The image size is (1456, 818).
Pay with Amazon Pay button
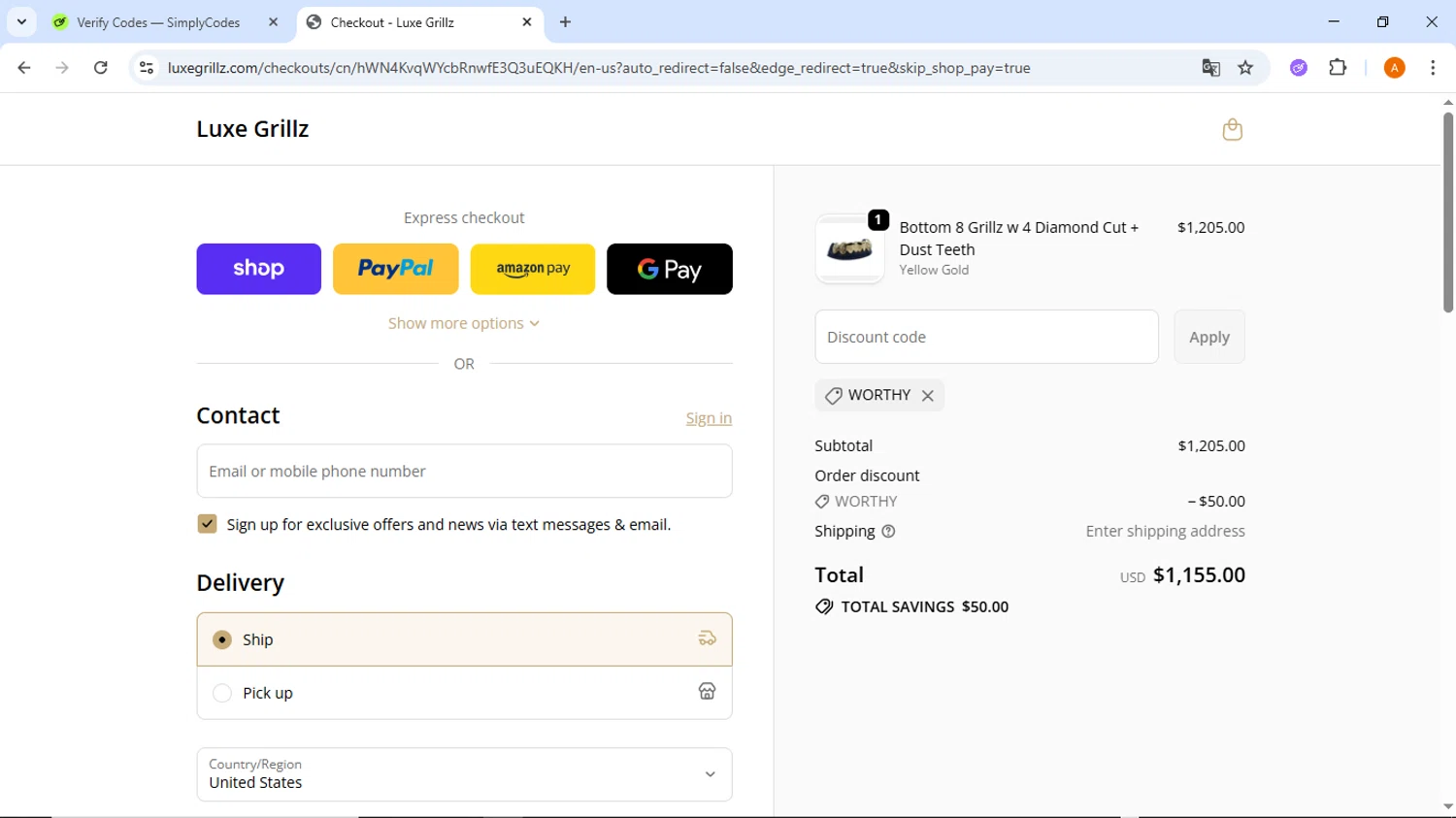tap(533, 269)
